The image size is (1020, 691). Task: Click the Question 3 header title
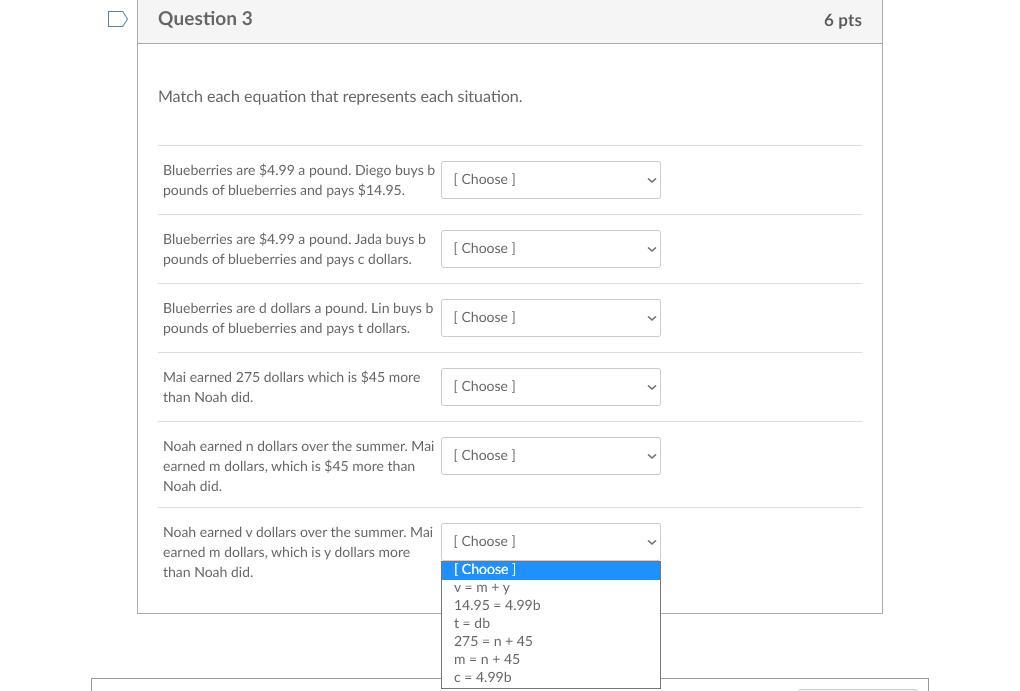coord(205,19)
